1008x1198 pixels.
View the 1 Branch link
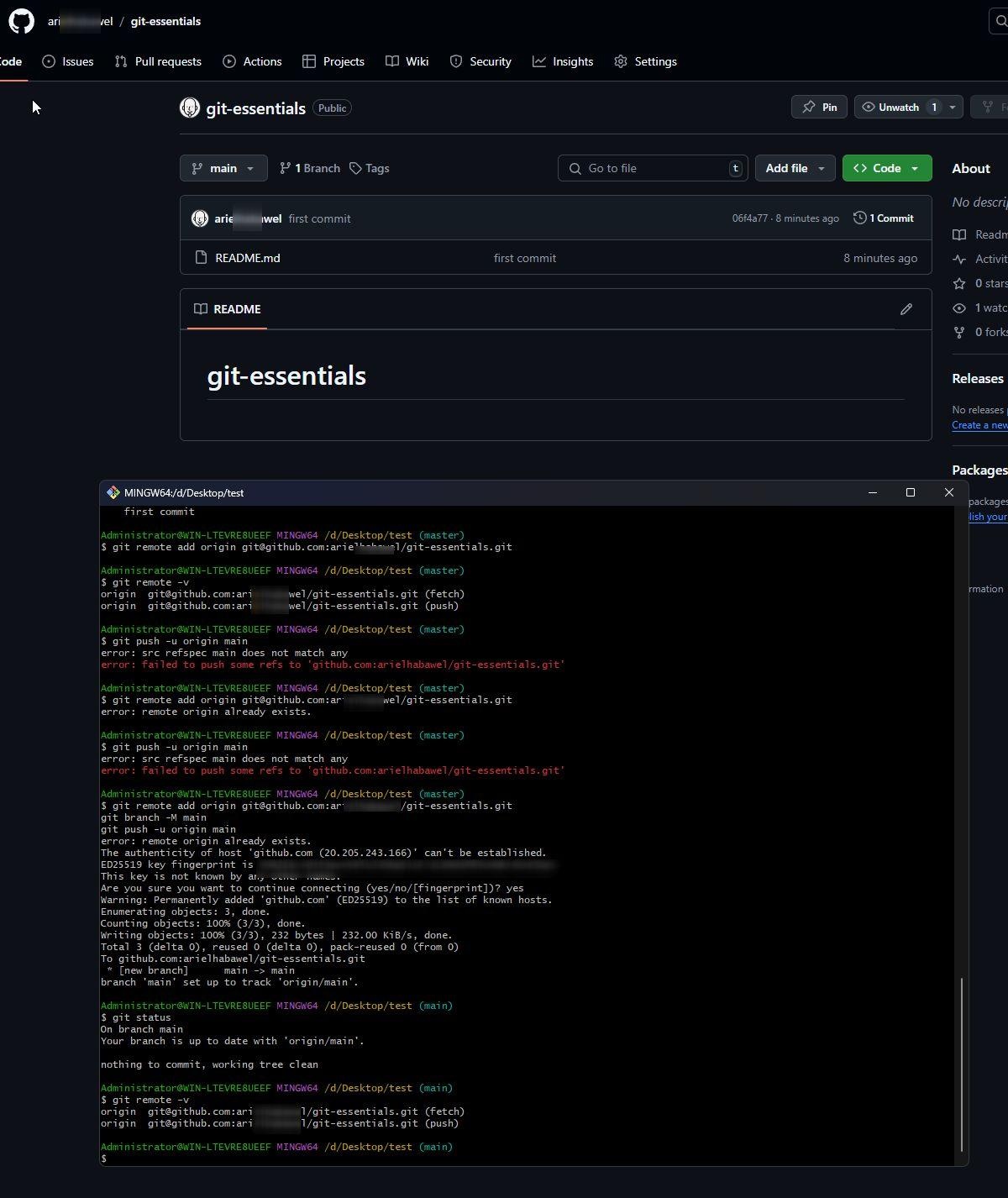[x=310, y=168]
